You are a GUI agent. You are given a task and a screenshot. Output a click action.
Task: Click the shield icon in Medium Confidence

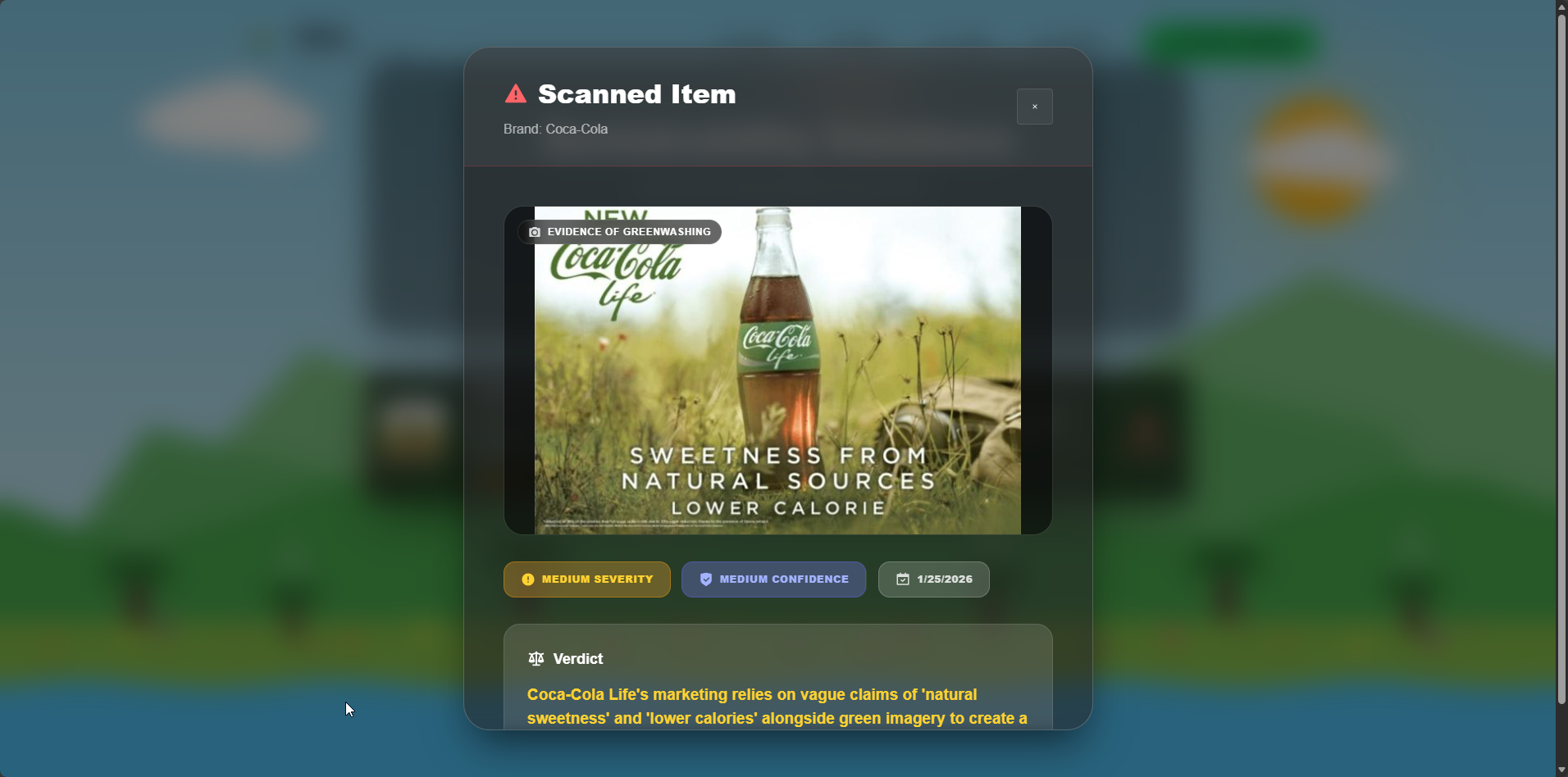click(706, 579)
